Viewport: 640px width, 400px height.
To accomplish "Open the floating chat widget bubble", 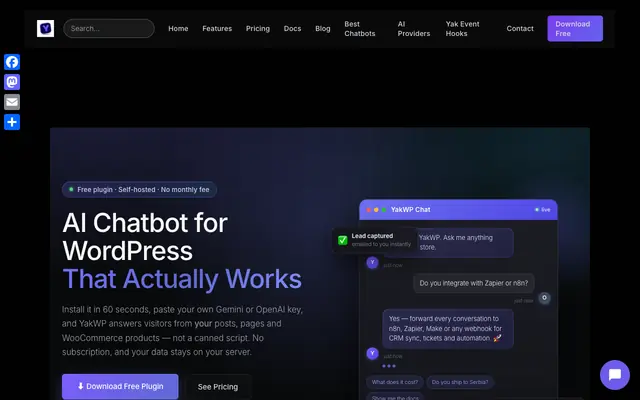I will tap(615, 375).
